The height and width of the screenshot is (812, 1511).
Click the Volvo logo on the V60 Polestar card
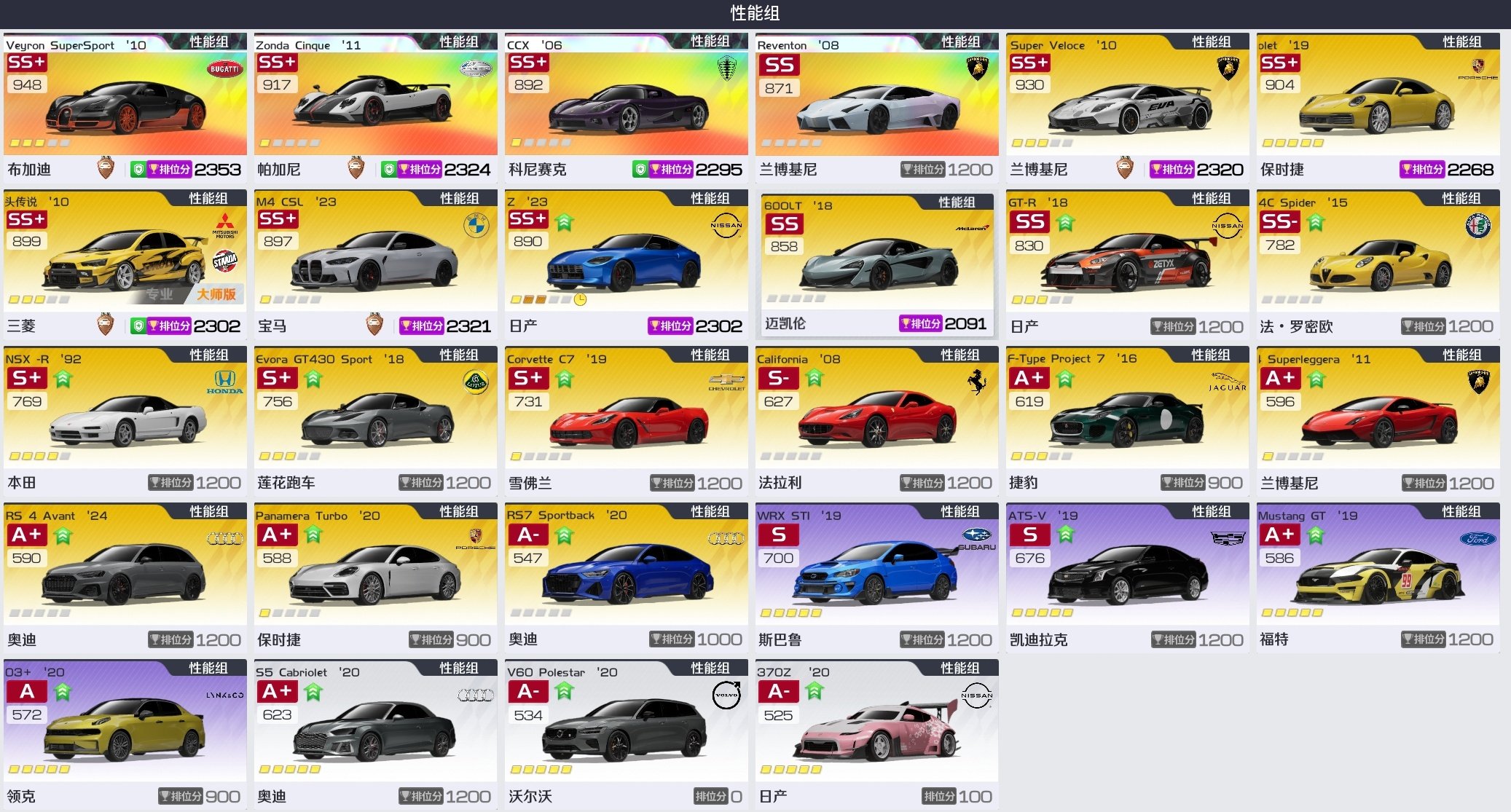tap(726, 695)
